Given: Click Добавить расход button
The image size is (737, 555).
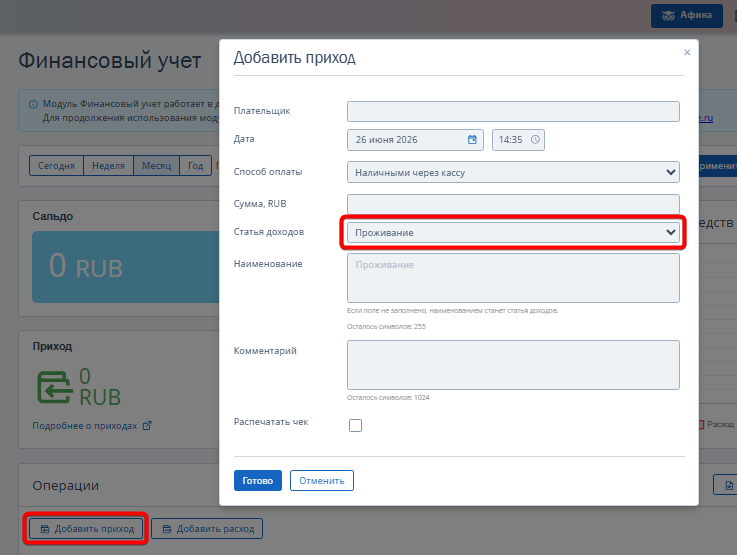Looking at the screenshot, I should [207, 529].
